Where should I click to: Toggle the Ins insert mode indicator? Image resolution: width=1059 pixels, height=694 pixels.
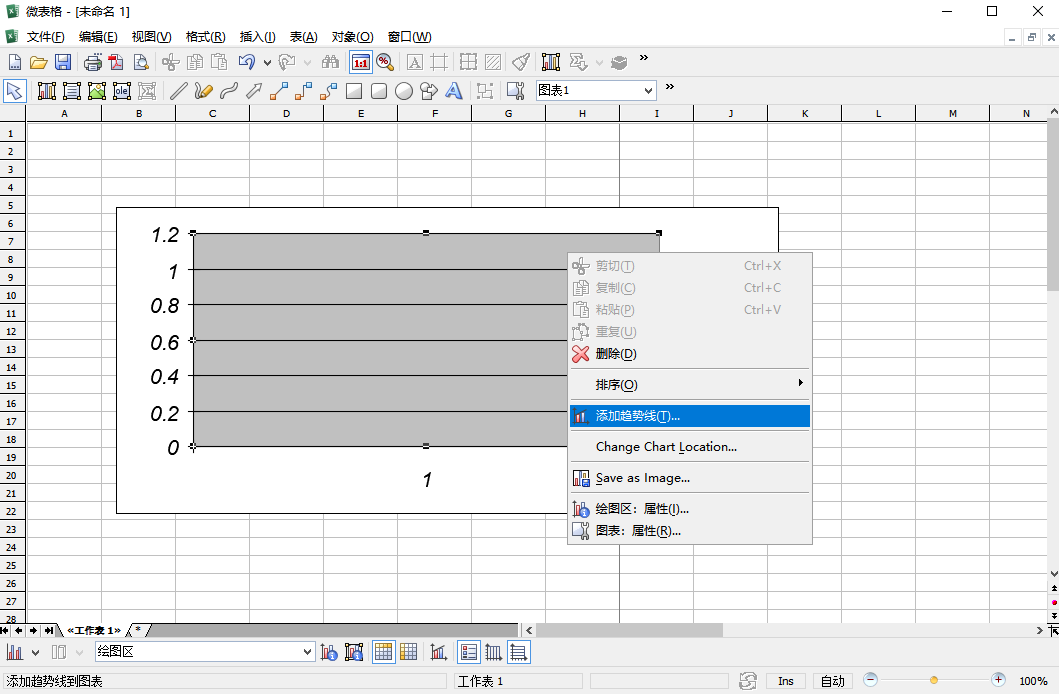click(x=786, y=681)
